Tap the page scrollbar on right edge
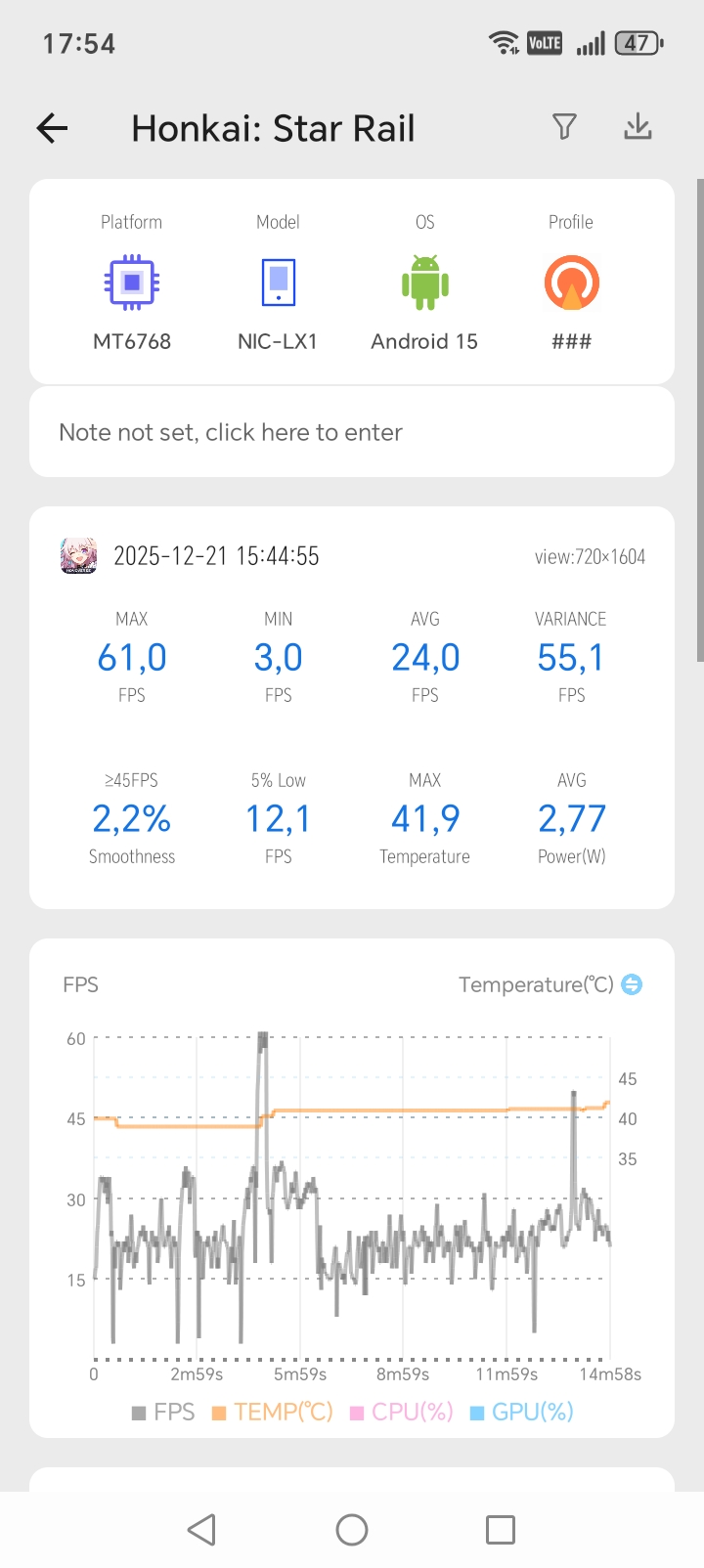Image resolution: width=704 pixels, height=1568 pixels. [699, 420]
